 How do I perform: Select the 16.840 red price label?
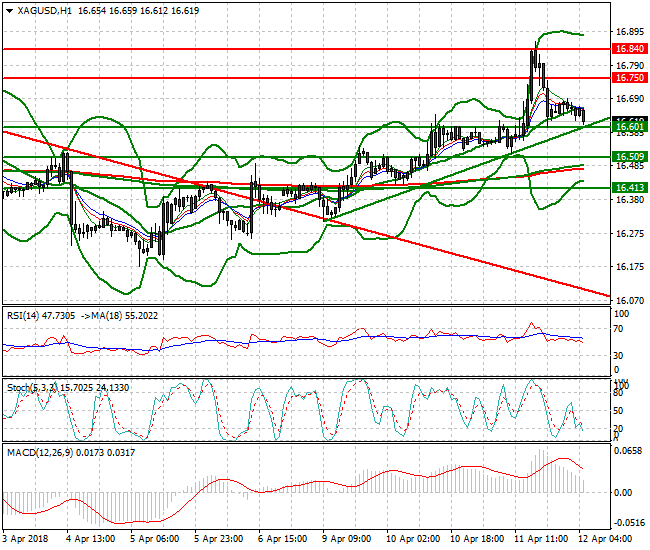pos(629,49)
